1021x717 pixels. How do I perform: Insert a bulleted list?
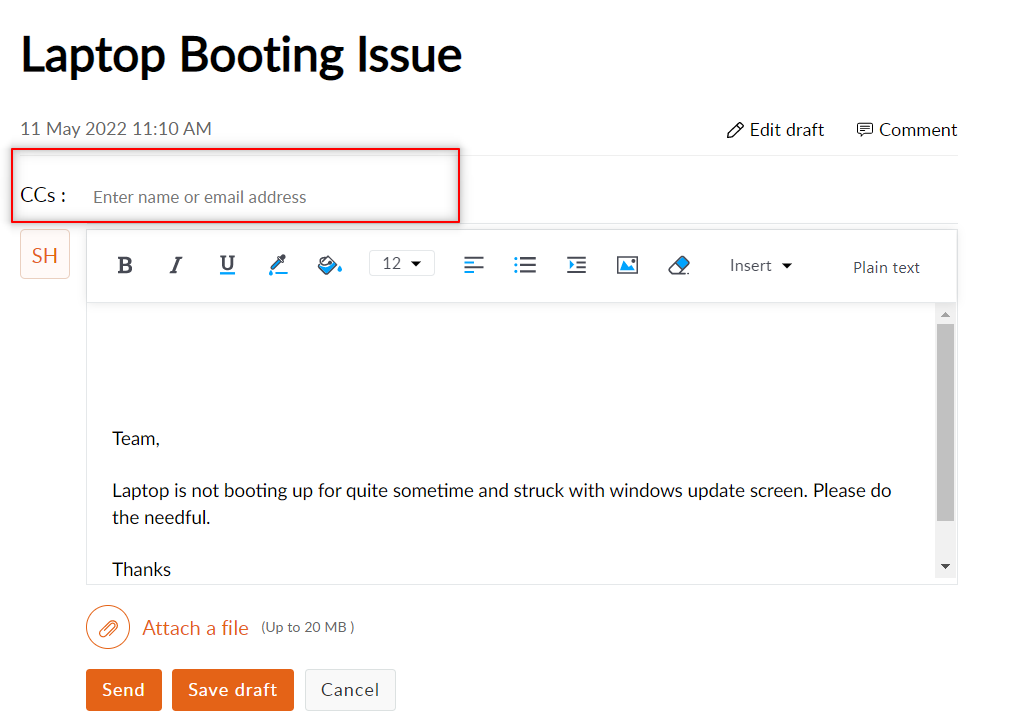(x=525, y=265)
